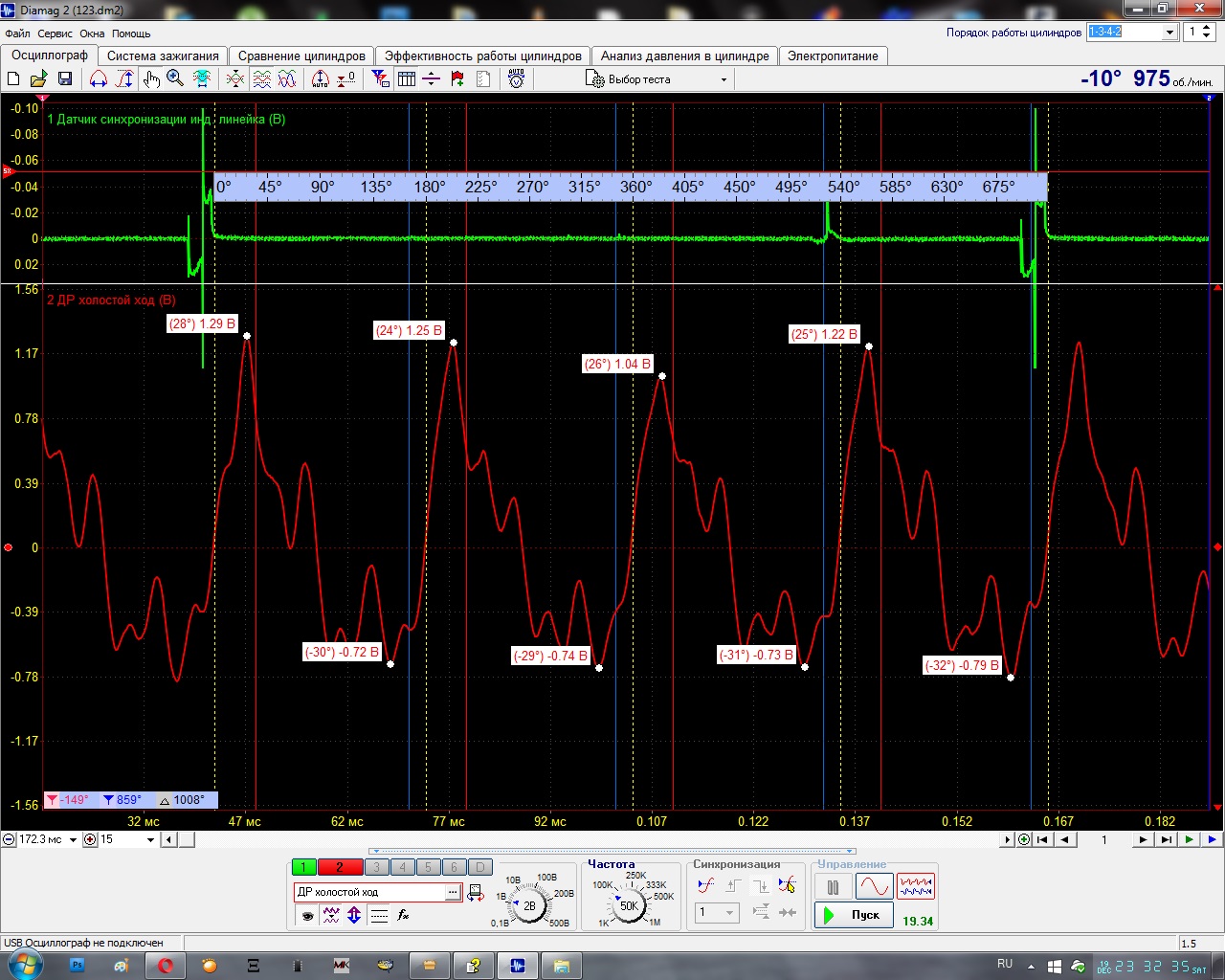Create a new file via toolbar icon
This screenshot has width=1225, height=980.
(x=13, y=79)
